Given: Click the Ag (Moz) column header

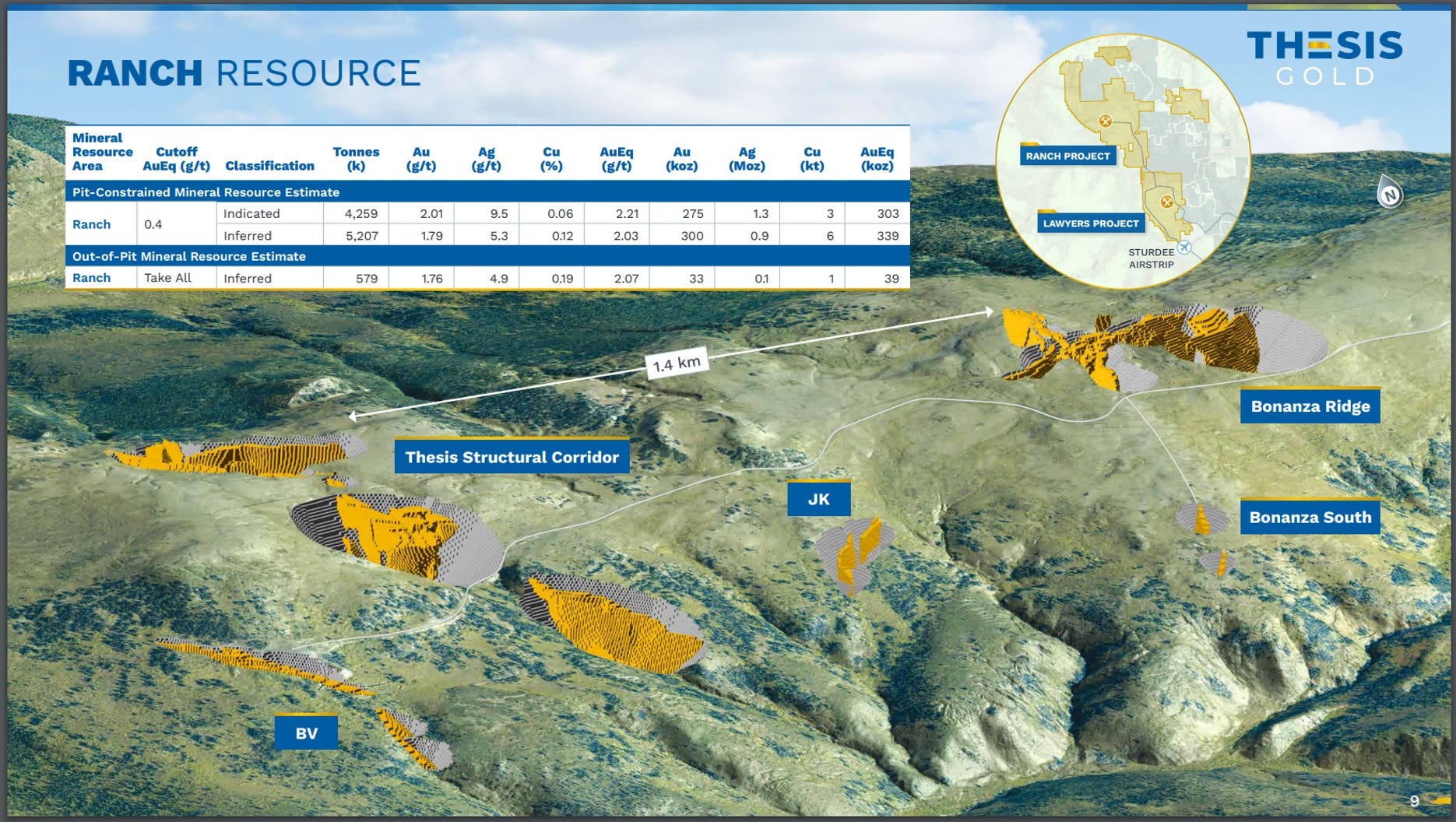Looking at the screenshot, I should 747,159.
